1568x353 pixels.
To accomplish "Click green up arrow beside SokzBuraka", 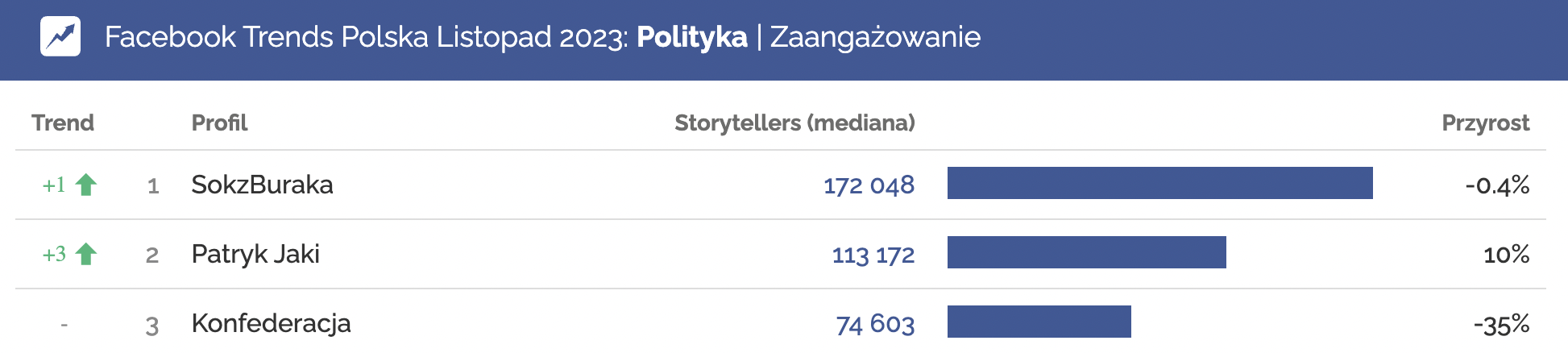I will point(86,185).
